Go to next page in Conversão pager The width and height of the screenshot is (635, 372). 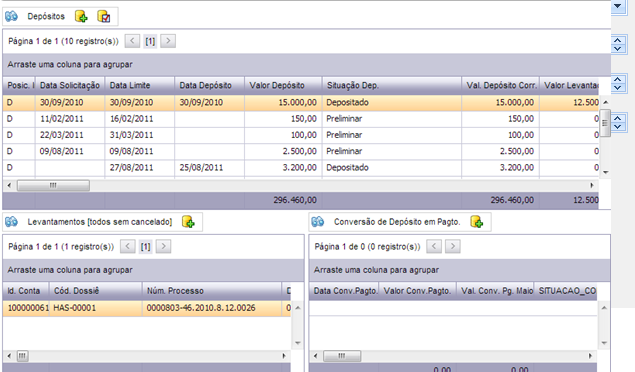[453, 246]
